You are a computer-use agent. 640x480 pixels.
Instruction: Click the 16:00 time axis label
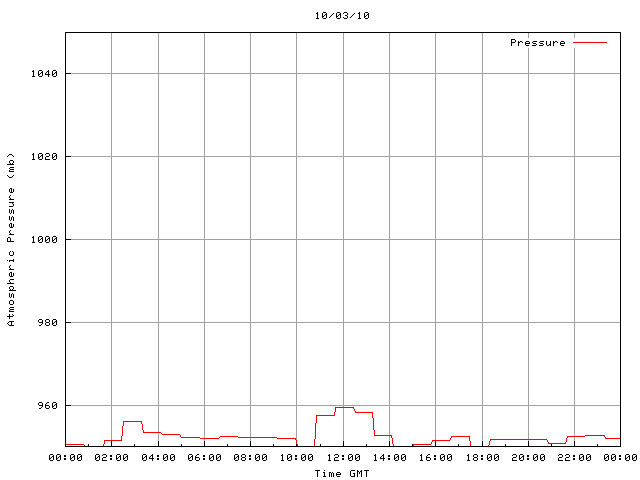click(x=436, y=458)
